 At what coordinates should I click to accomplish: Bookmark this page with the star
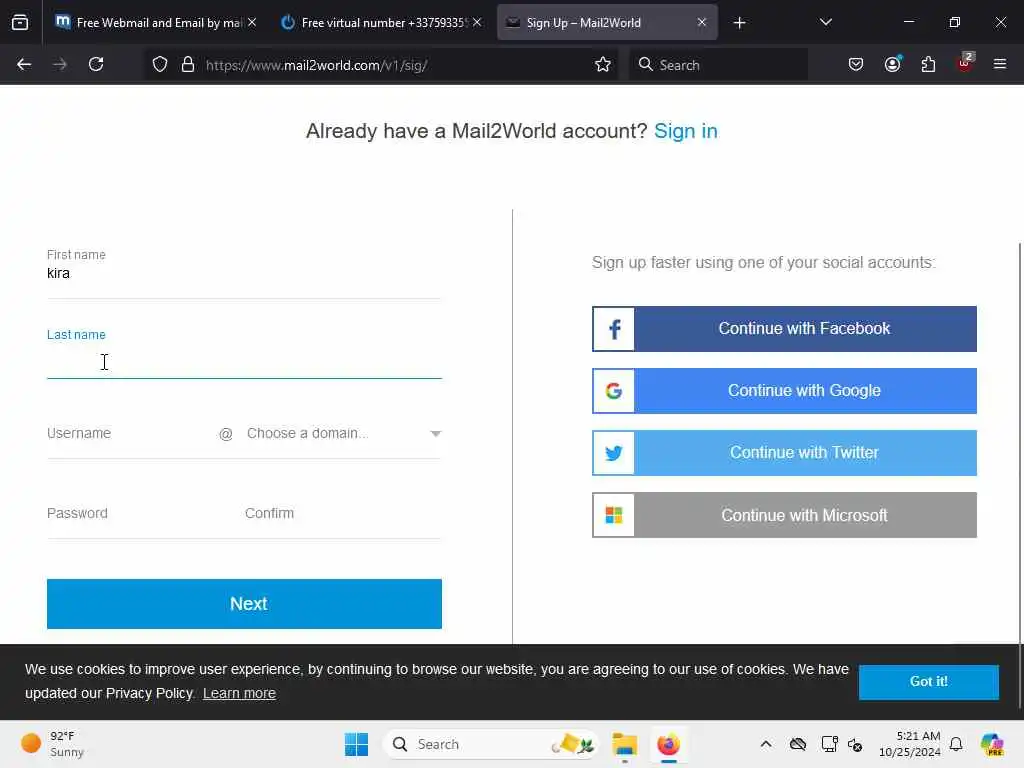pos(603,64)
